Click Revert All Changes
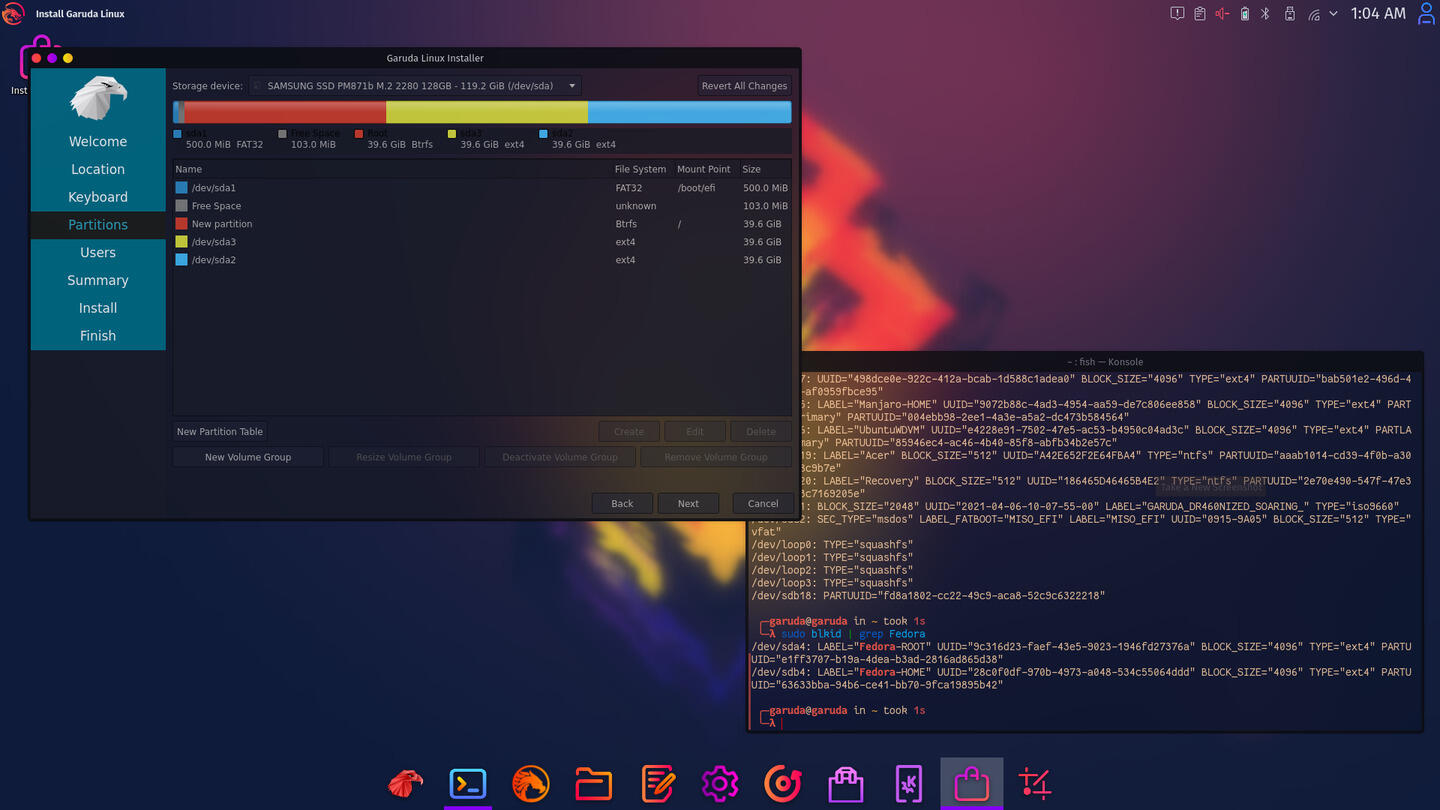Image resolution: width=1440 pixels, height=810 pixels. (744, 86)
